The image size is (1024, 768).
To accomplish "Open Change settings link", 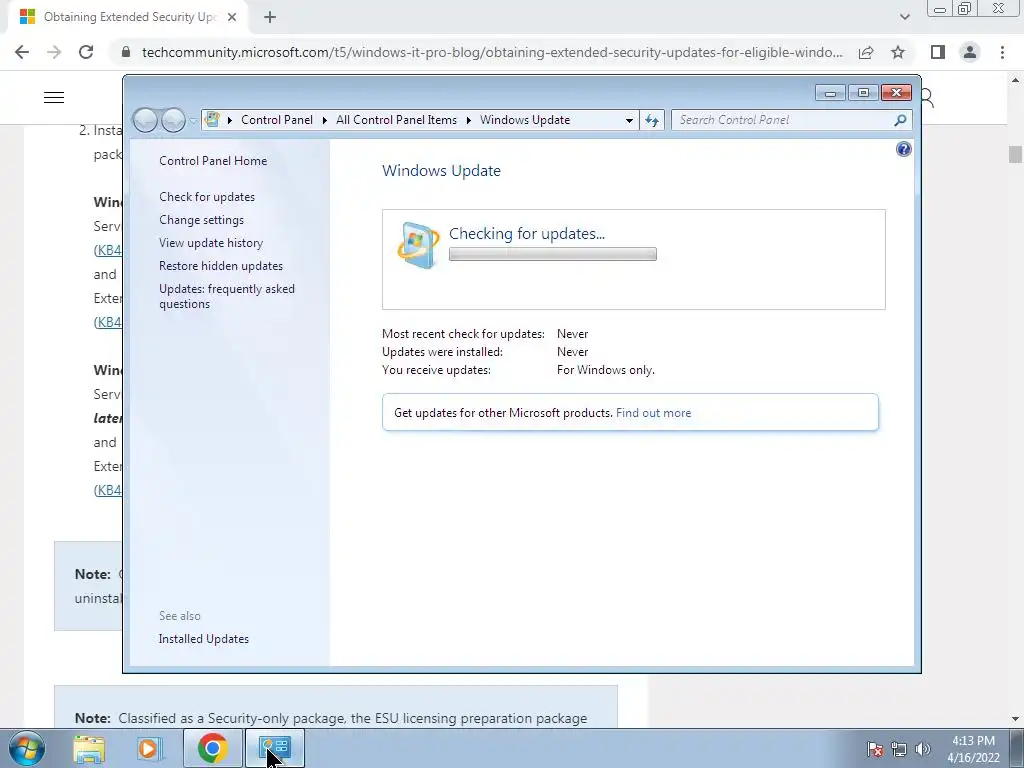I will tap(201, 220).
